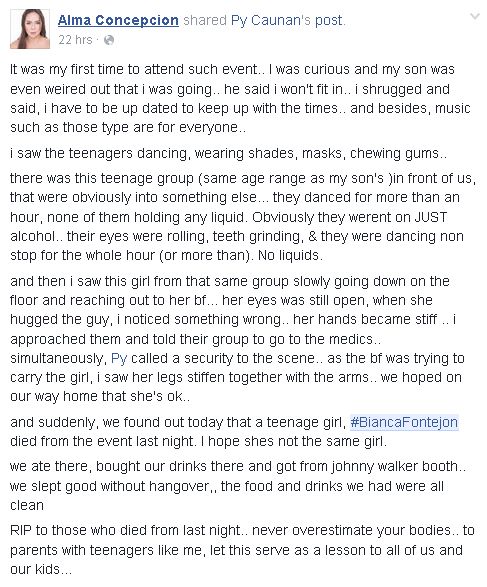Click the paragraph starting "and then i saw this girl"

coord(237,339)
